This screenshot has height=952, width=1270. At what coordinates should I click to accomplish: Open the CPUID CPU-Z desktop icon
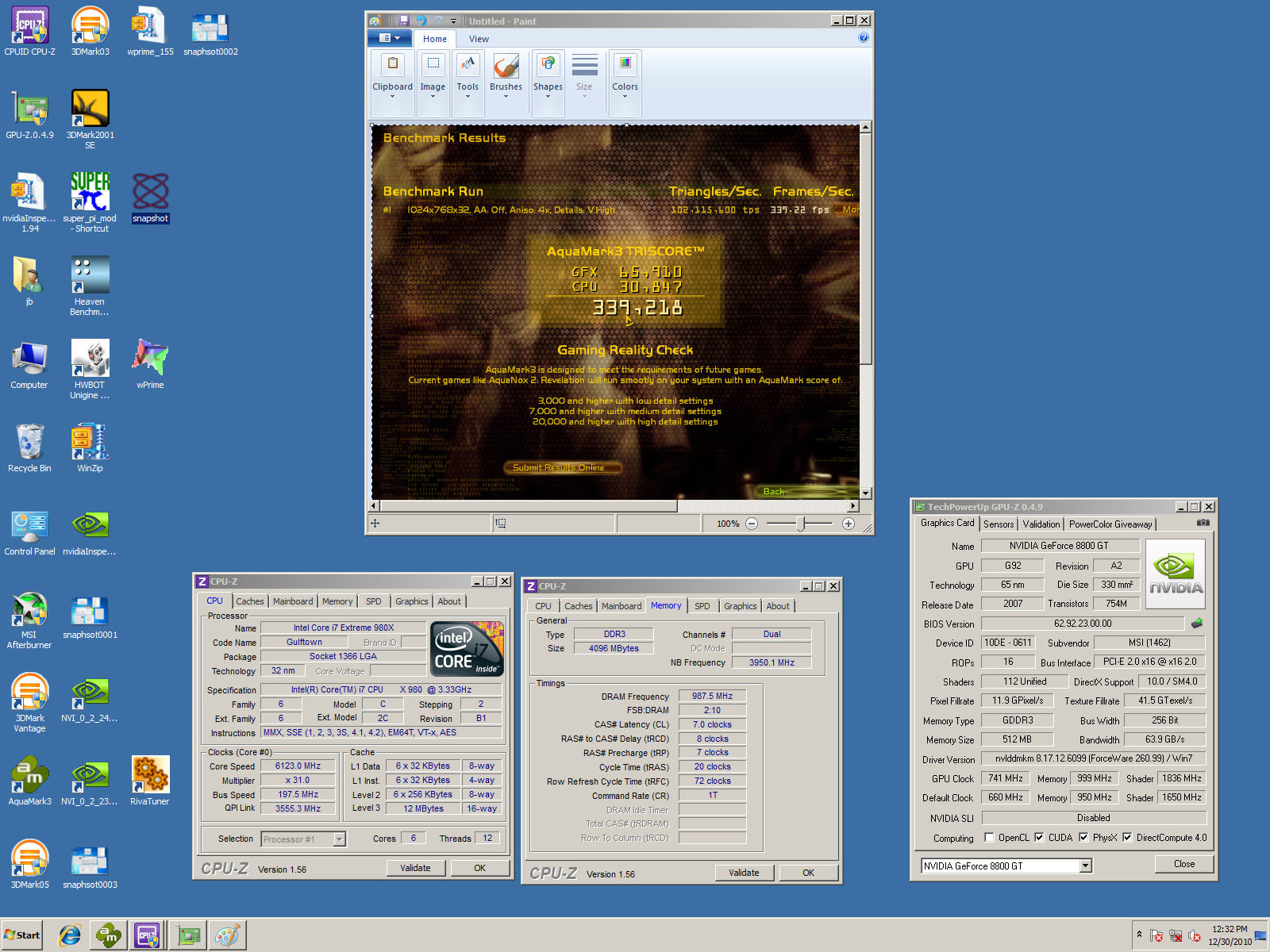[x=29, y=32]
